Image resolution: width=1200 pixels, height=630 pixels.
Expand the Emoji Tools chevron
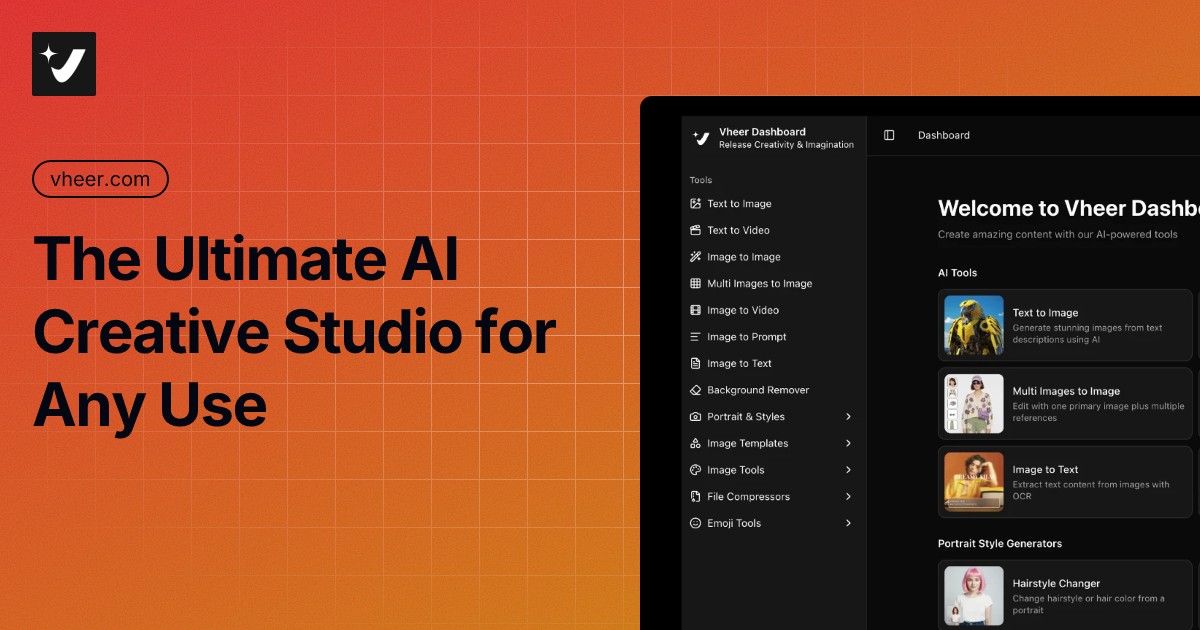tap(848, 523)
